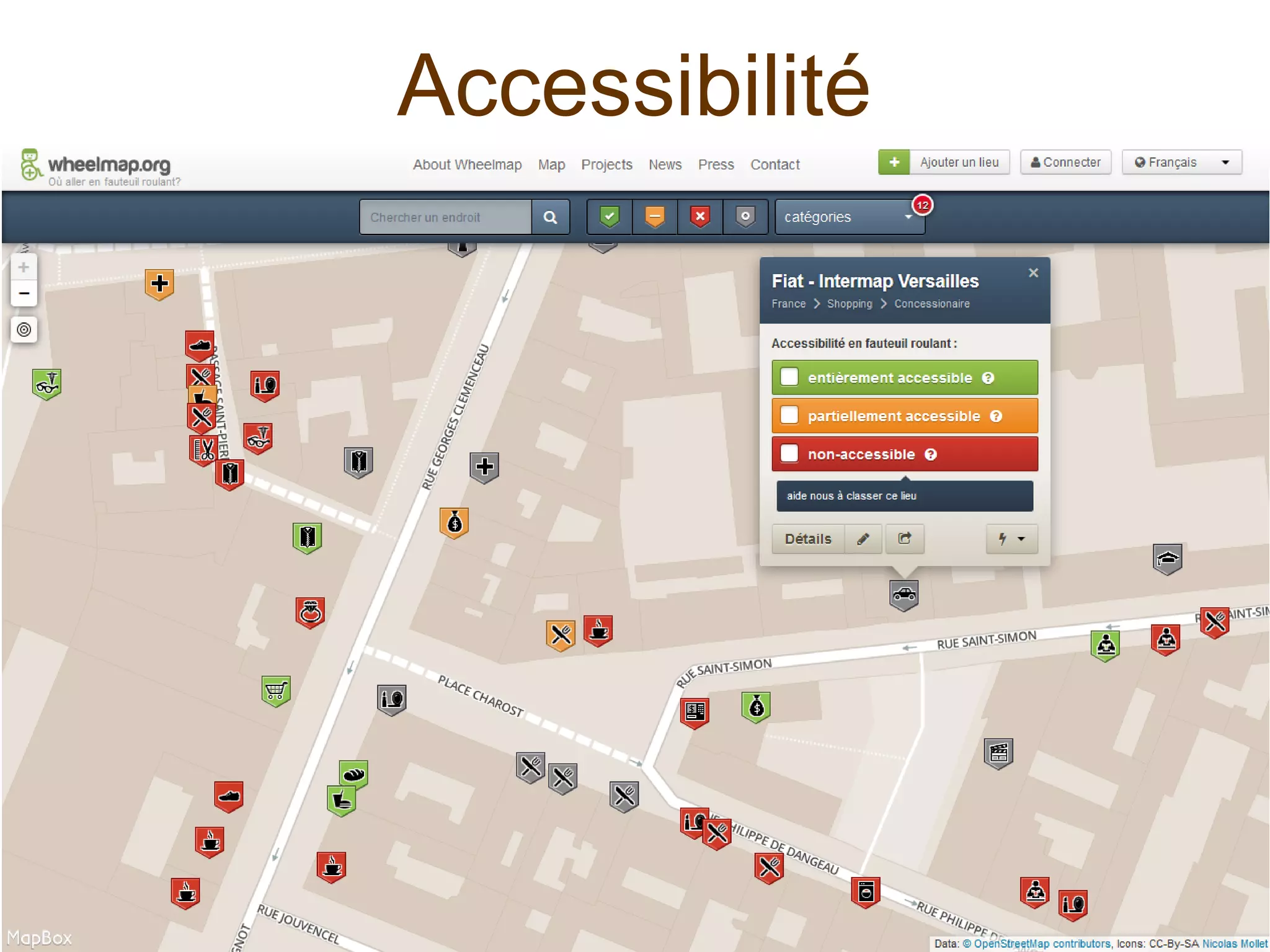1270x952 pixels.
Task: Toggle the grey unknown status filter
Action: coord(745,217)
